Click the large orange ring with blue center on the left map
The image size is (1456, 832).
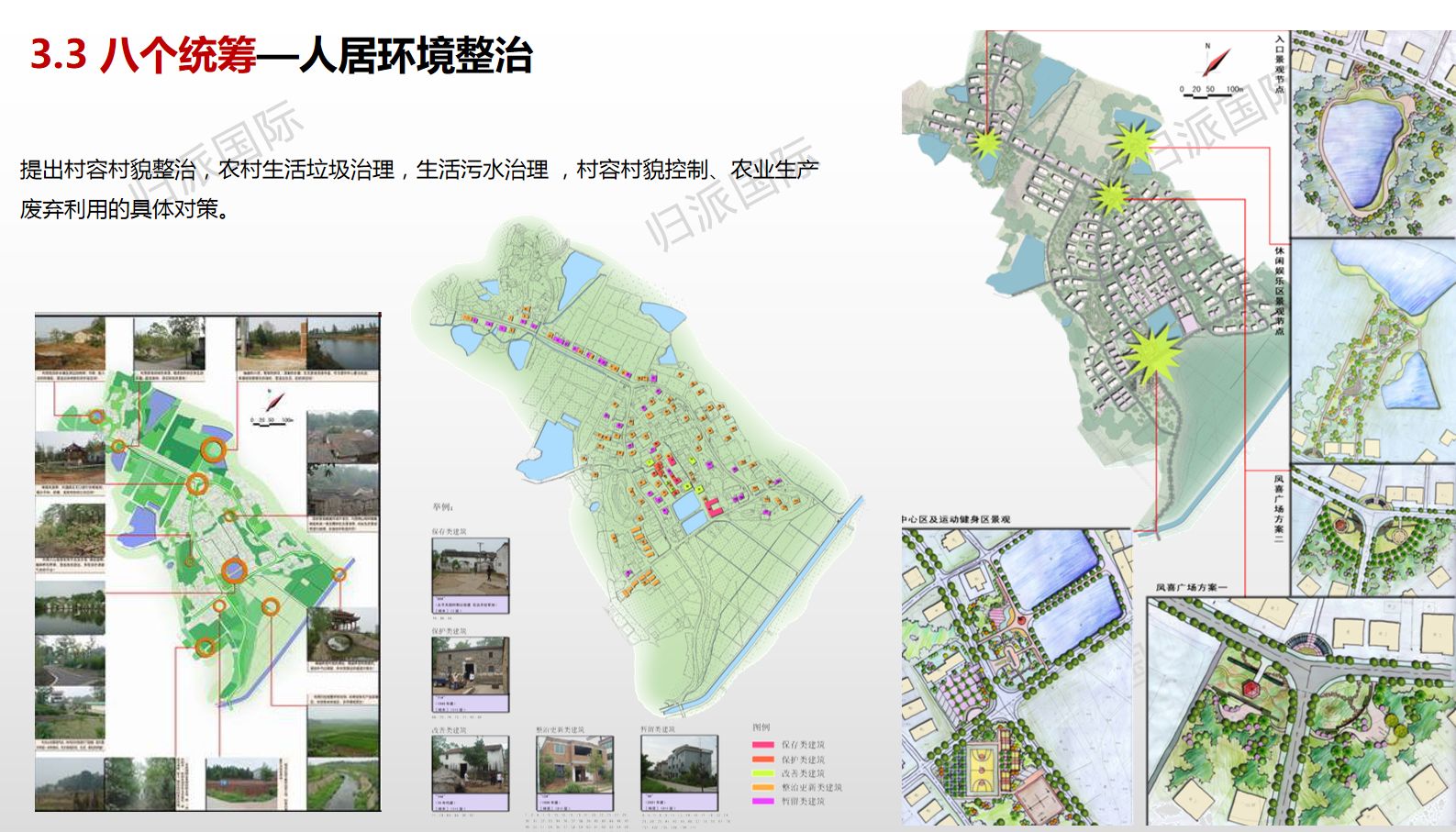pos(234,571)
